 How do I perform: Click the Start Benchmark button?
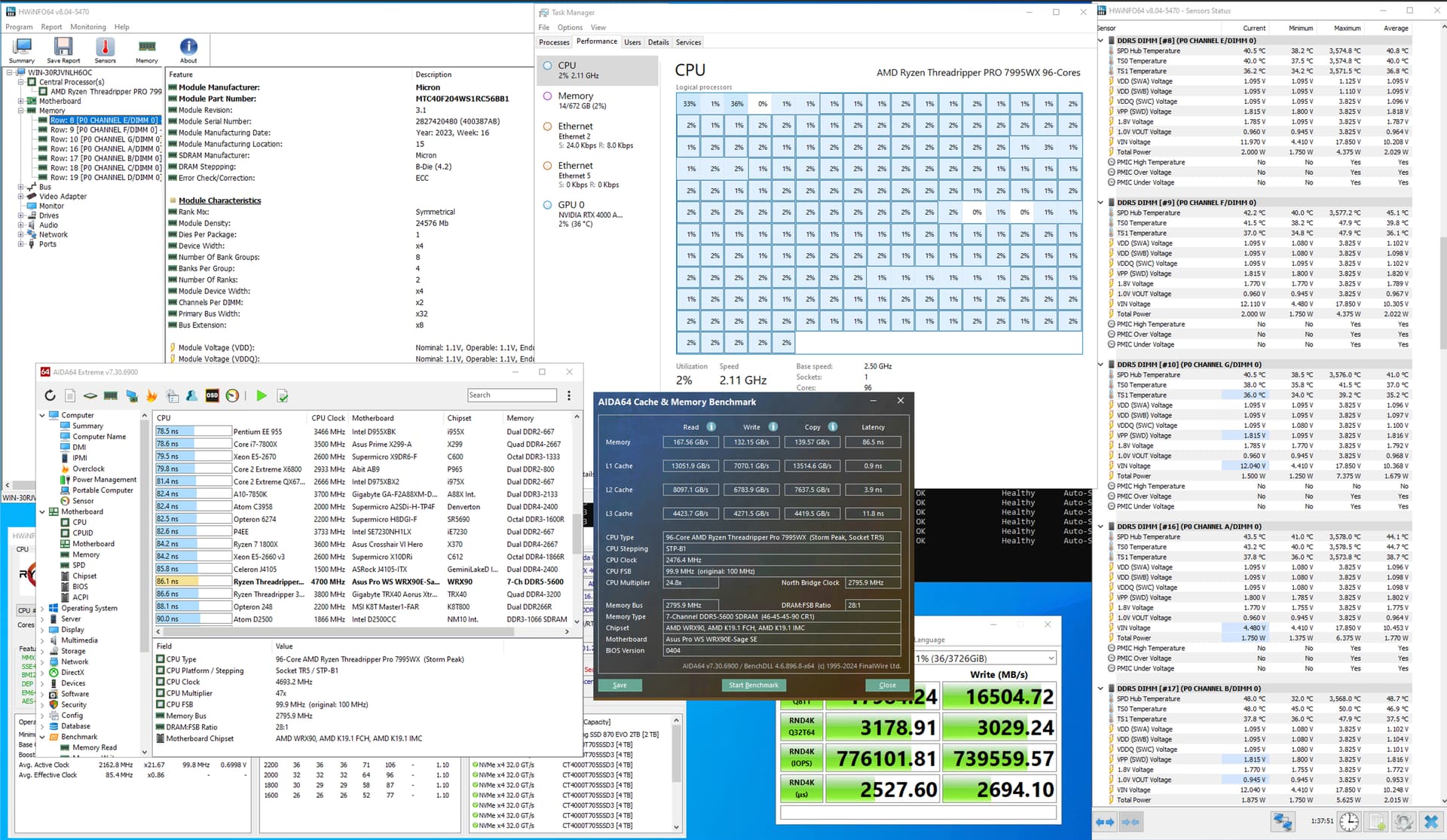tap(753, 685)
